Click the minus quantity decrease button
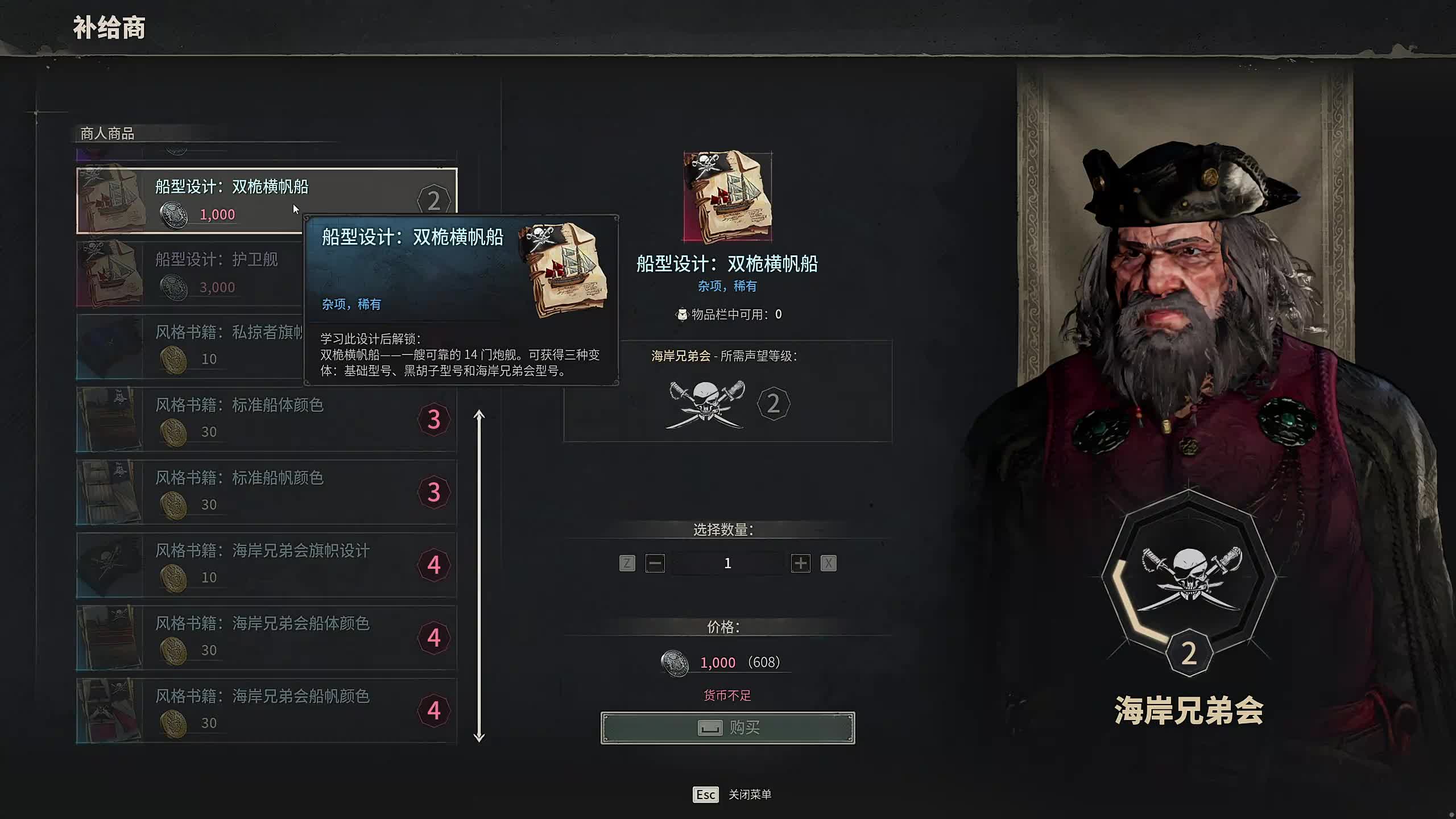The width and height of the screenshot is (1456, 819). tap(655, 563)
